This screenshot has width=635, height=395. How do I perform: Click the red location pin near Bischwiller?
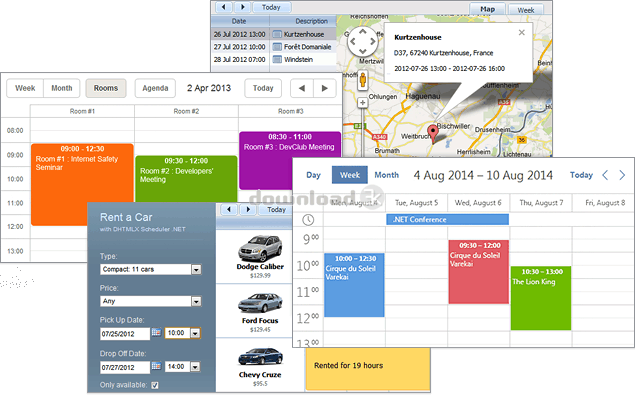point(433,133)
